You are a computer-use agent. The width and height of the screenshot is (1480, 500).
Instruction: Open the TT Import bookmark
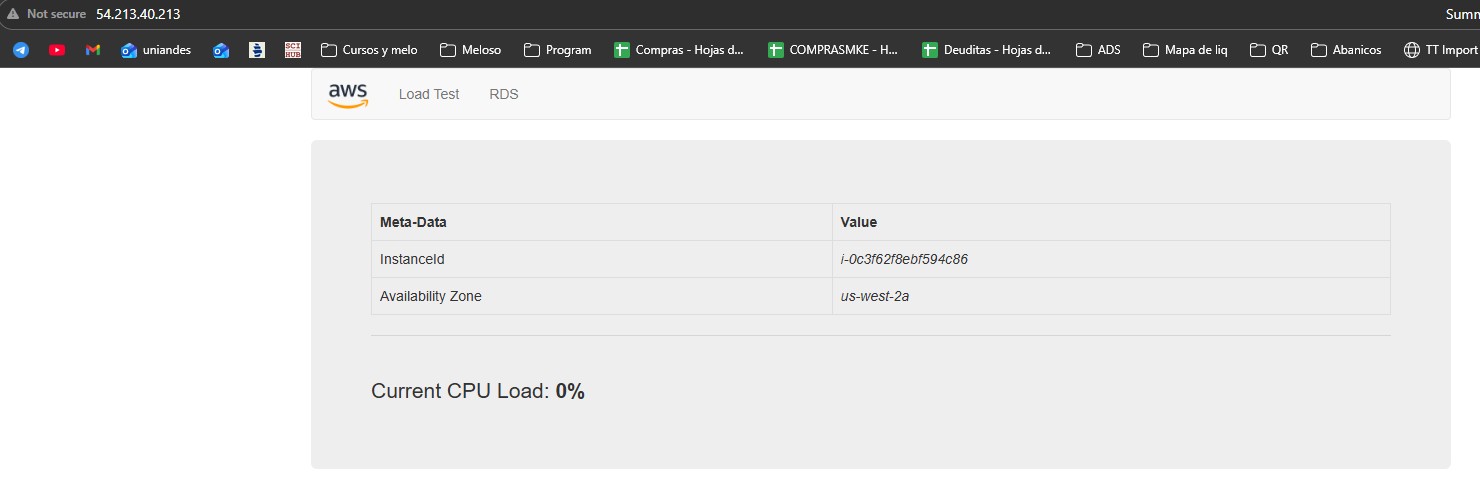1441,49
